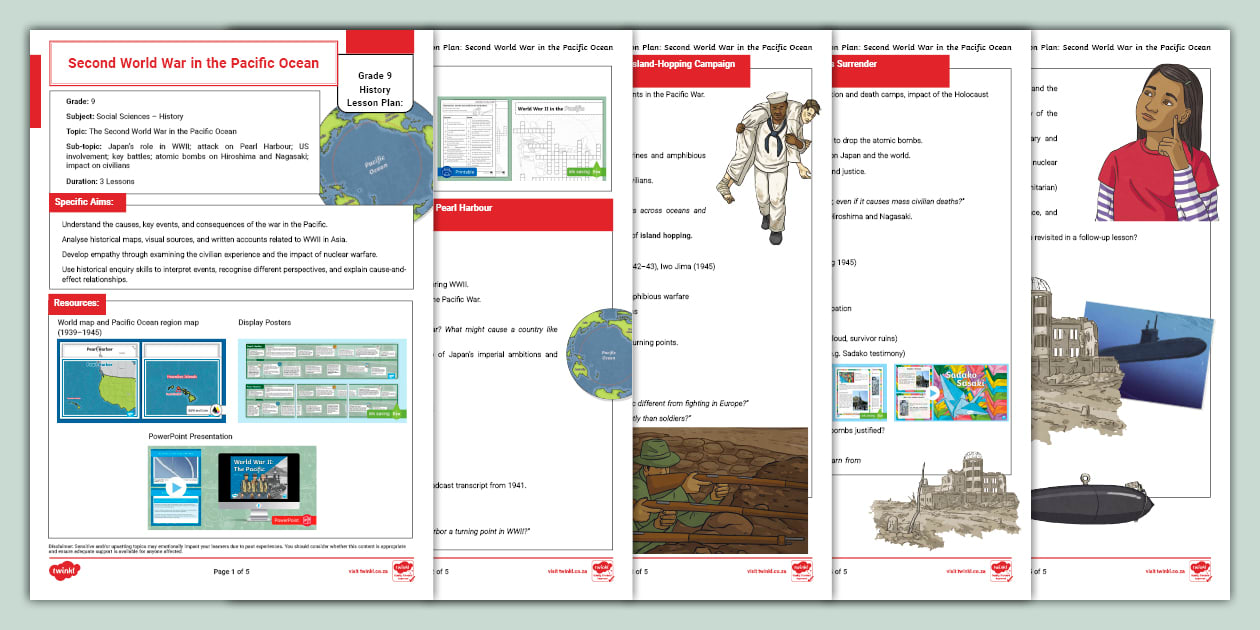Click the printer icon on the Printable badge

click(446, 171)
